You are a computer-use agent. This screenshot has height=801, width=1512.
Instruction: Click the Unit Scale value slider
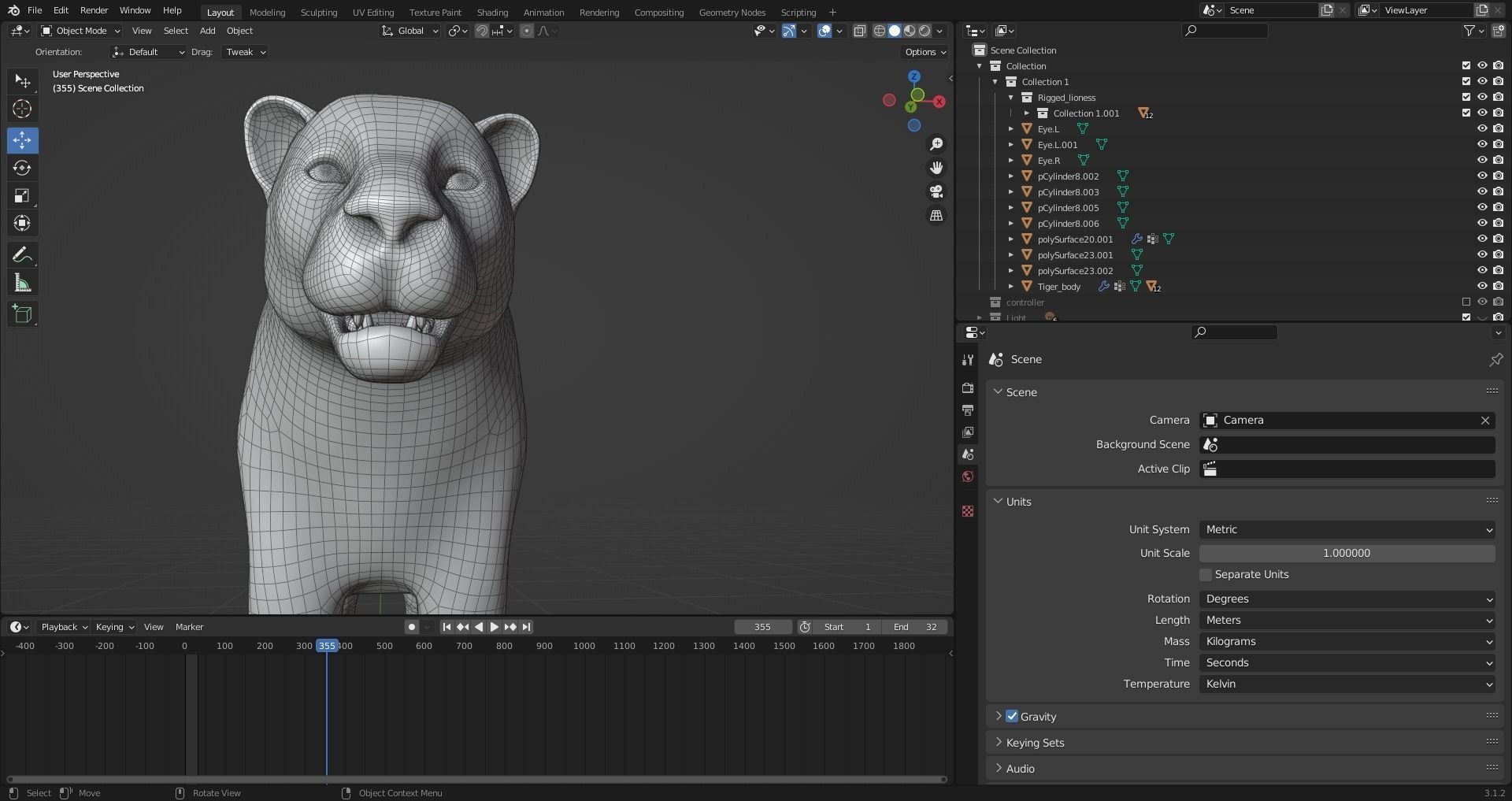tap(1347, 554)
